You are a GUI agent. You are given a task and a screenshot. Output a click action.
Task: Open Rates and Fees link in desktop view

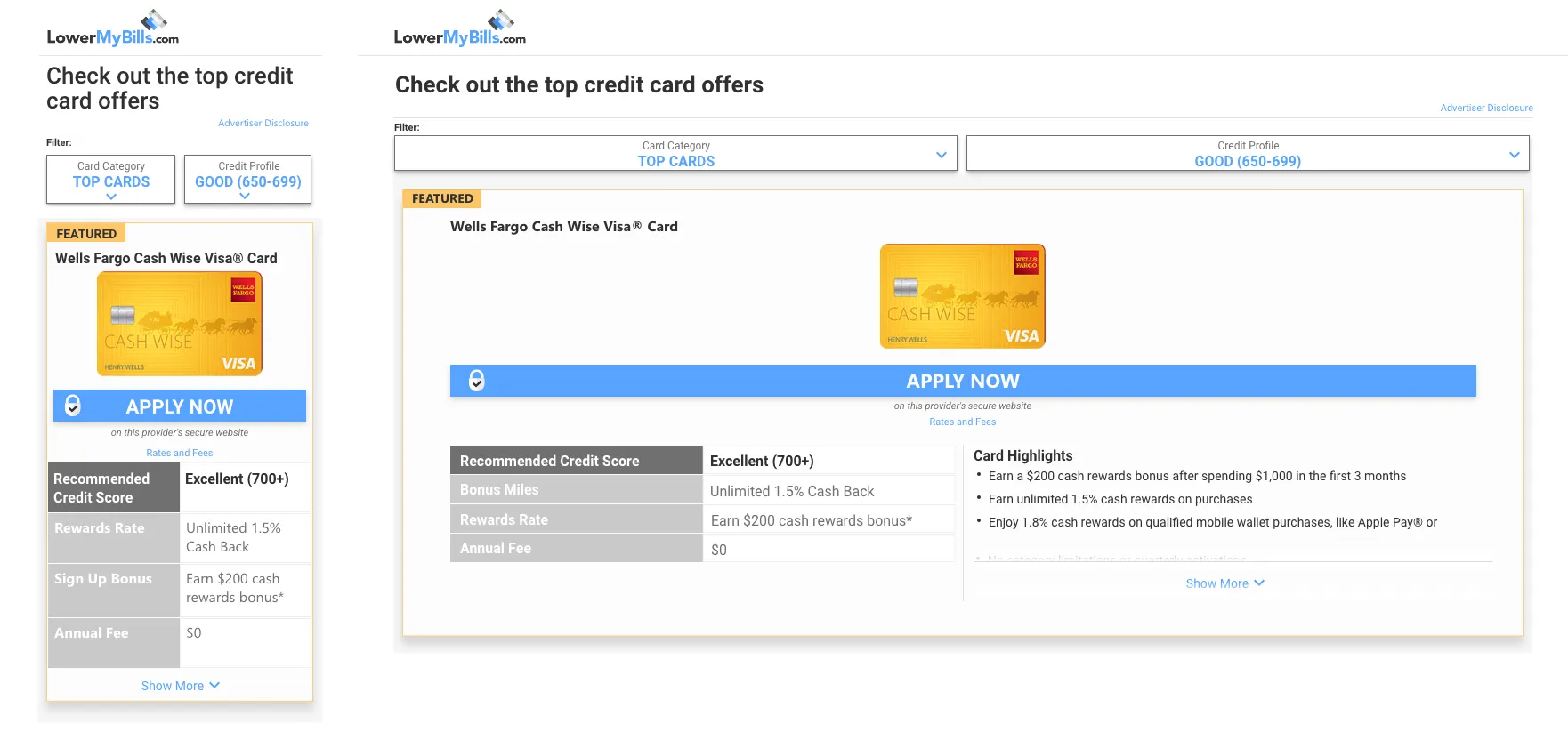(963, 422)
